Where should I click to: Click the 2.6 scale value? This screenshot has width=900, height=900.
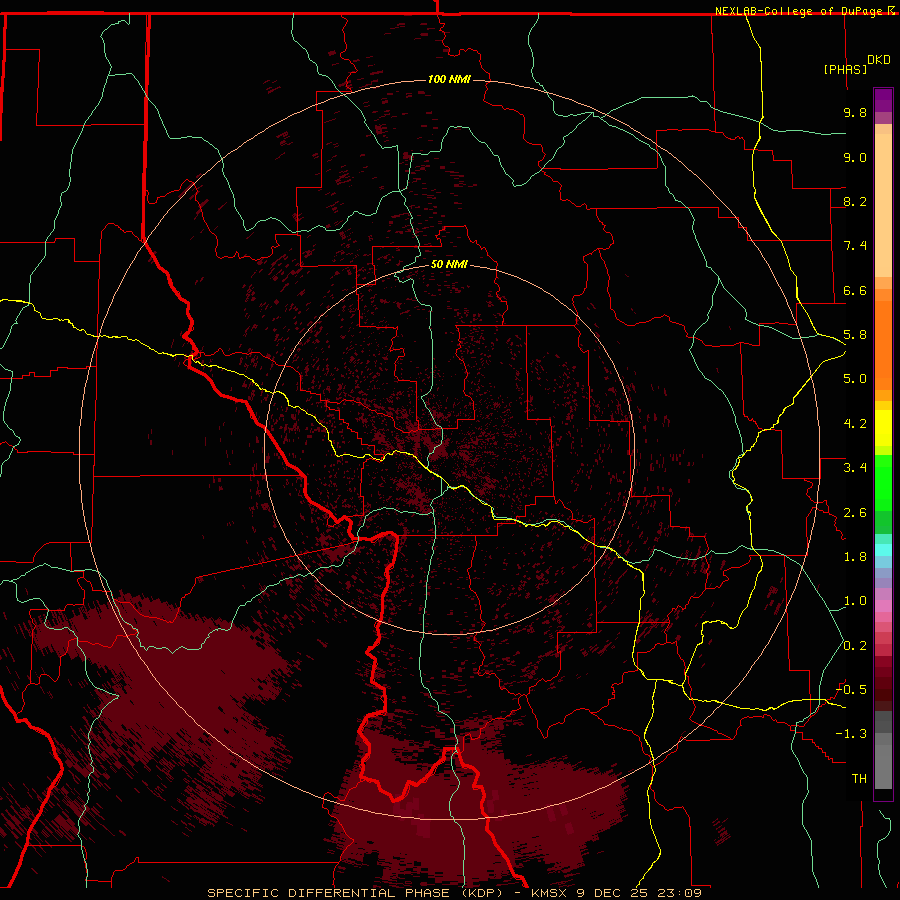(855, 513)
